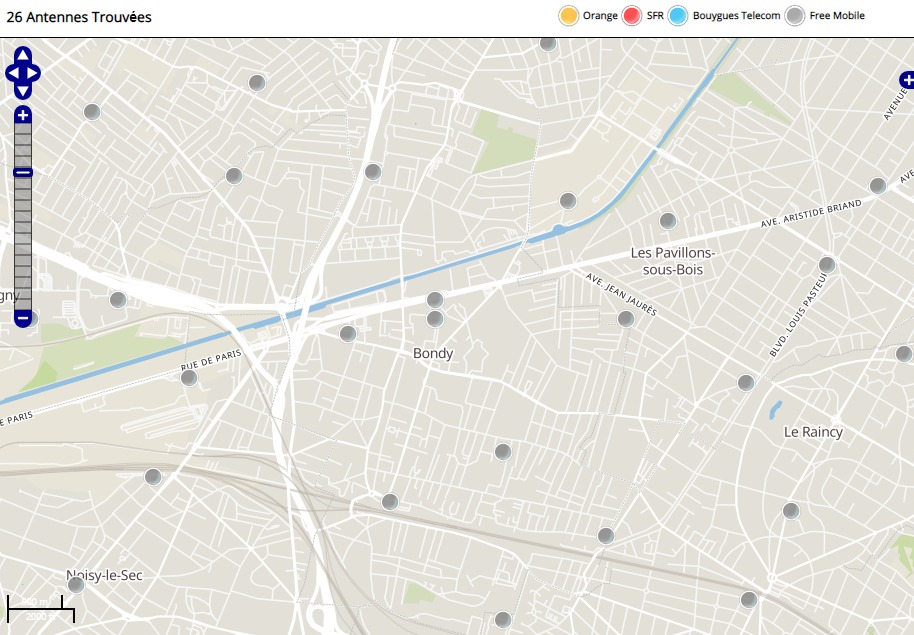Click the Le Raincy town label
Image resolution: width=914 pixels, height=635 pixels.
pyautogui.click(x=812, y=432)
